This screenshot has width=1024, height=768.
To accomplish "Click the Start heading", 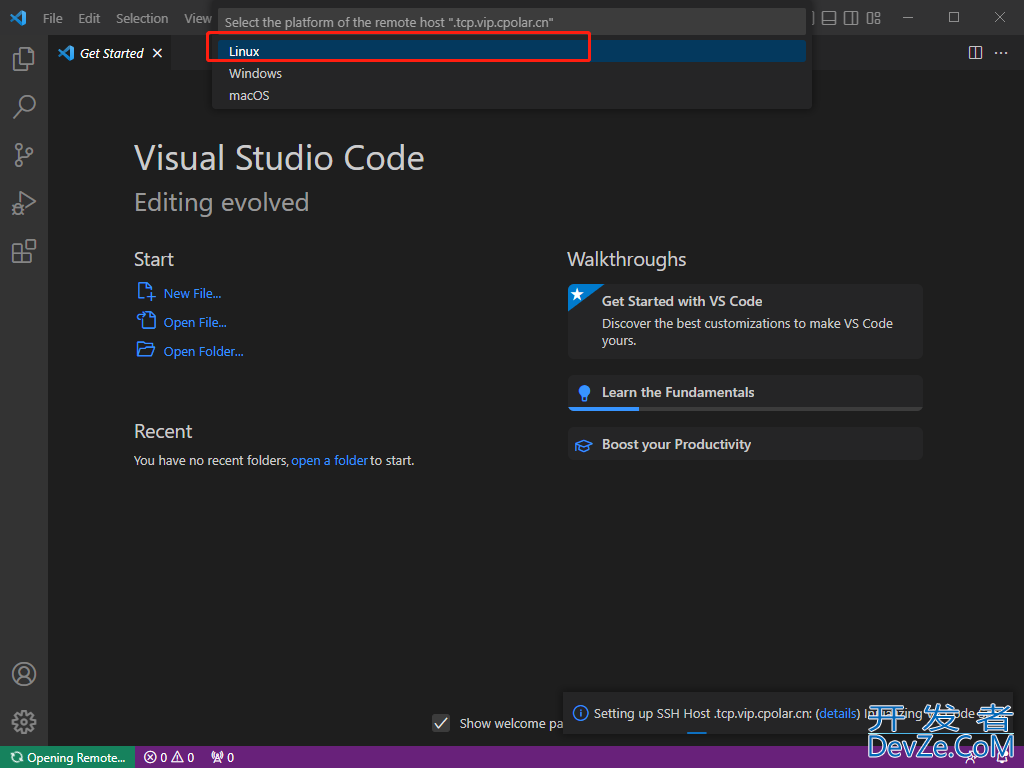I will [x=153, y=259].
